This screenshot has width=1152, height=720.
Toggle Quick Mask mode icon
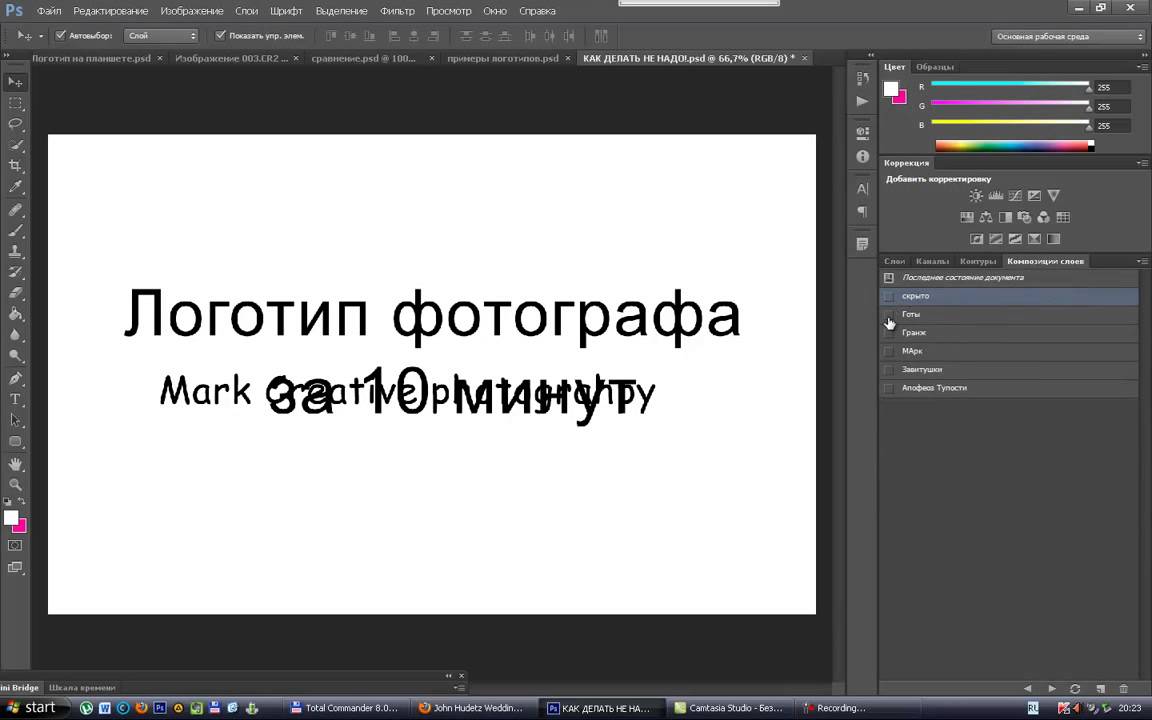click(15, 546)
